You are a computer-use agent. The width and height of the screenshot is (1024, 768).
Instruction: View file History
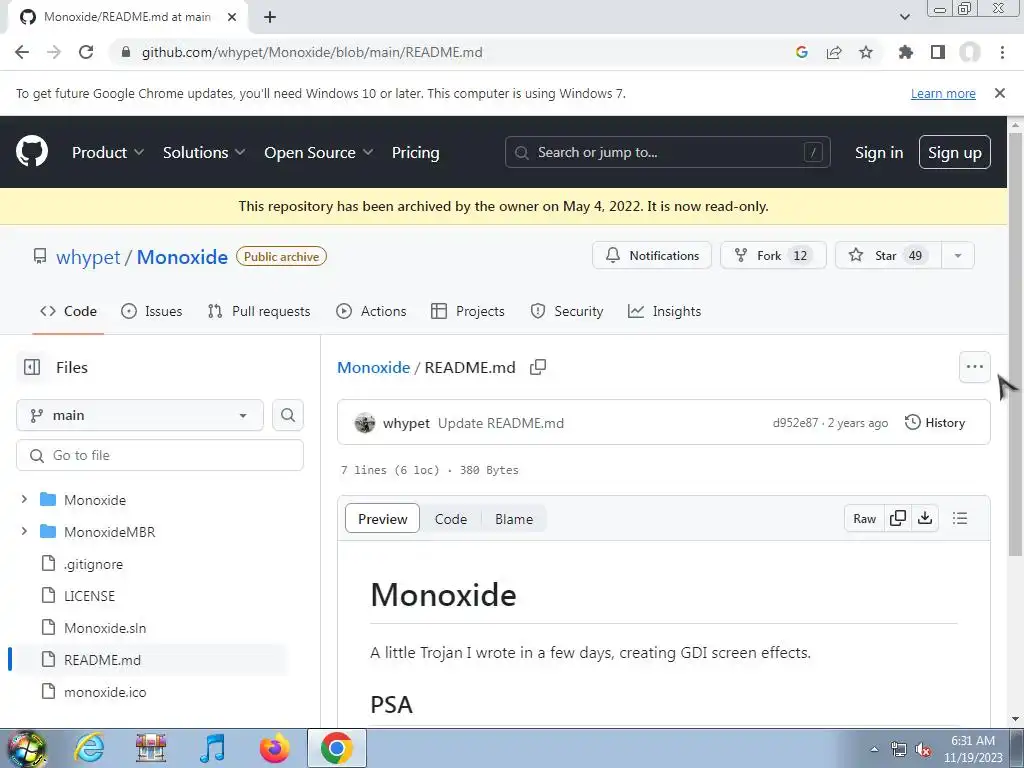coord(935,423)
